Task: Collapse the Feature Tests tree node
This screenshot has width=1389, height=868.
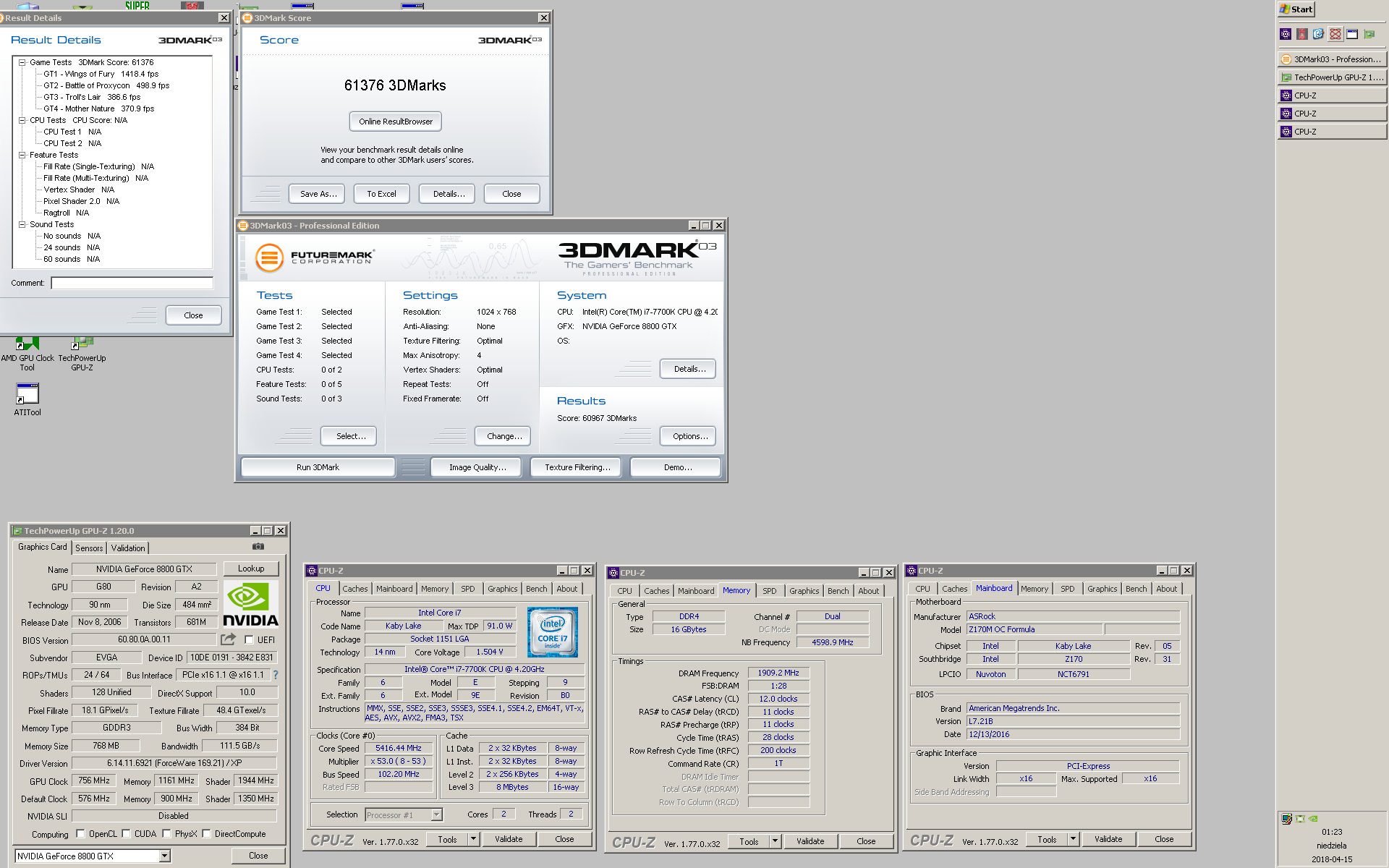Action: point(22,155)
